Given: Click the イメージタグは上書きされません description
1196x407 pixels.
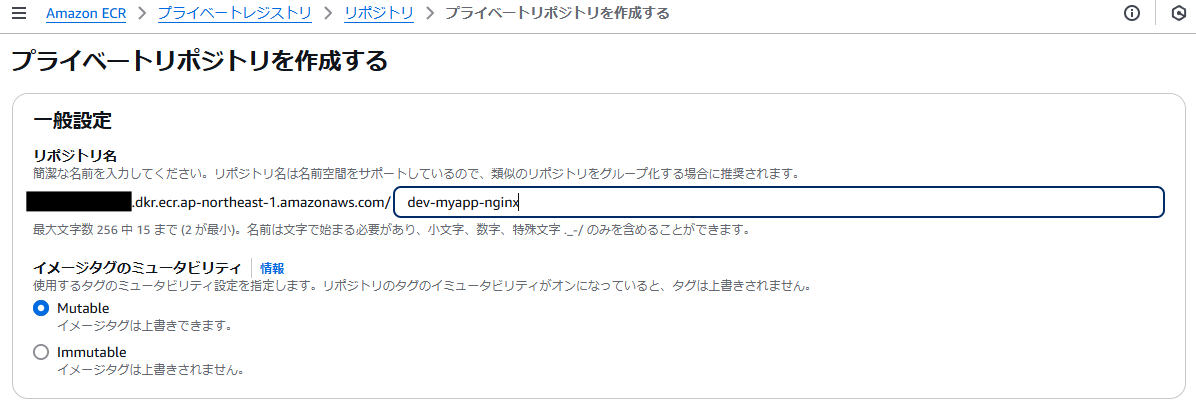Looking at the screenshot, I should pos(151,370).
